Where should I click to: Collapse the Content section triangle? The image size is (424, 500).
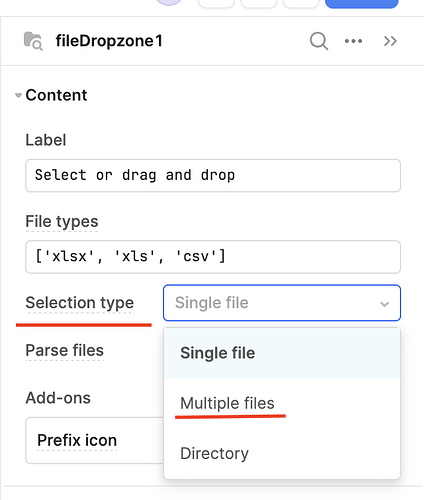point(18,95)
